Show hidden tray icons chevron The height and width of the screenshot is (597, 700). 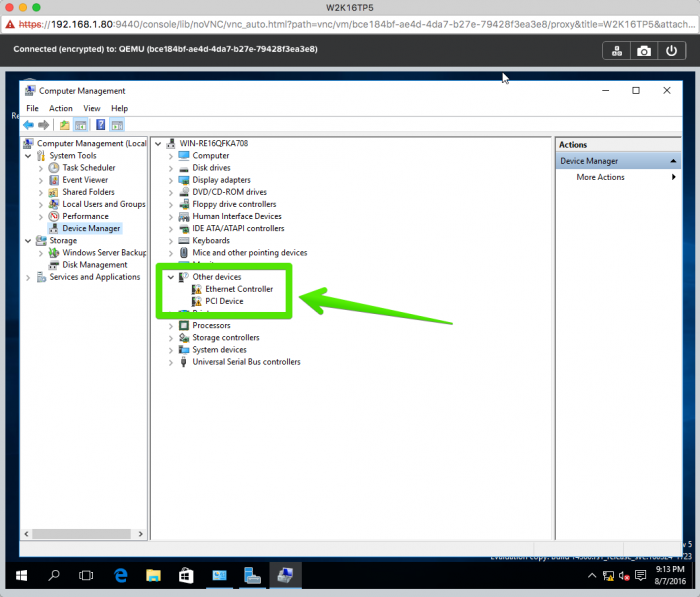point(592,576)
